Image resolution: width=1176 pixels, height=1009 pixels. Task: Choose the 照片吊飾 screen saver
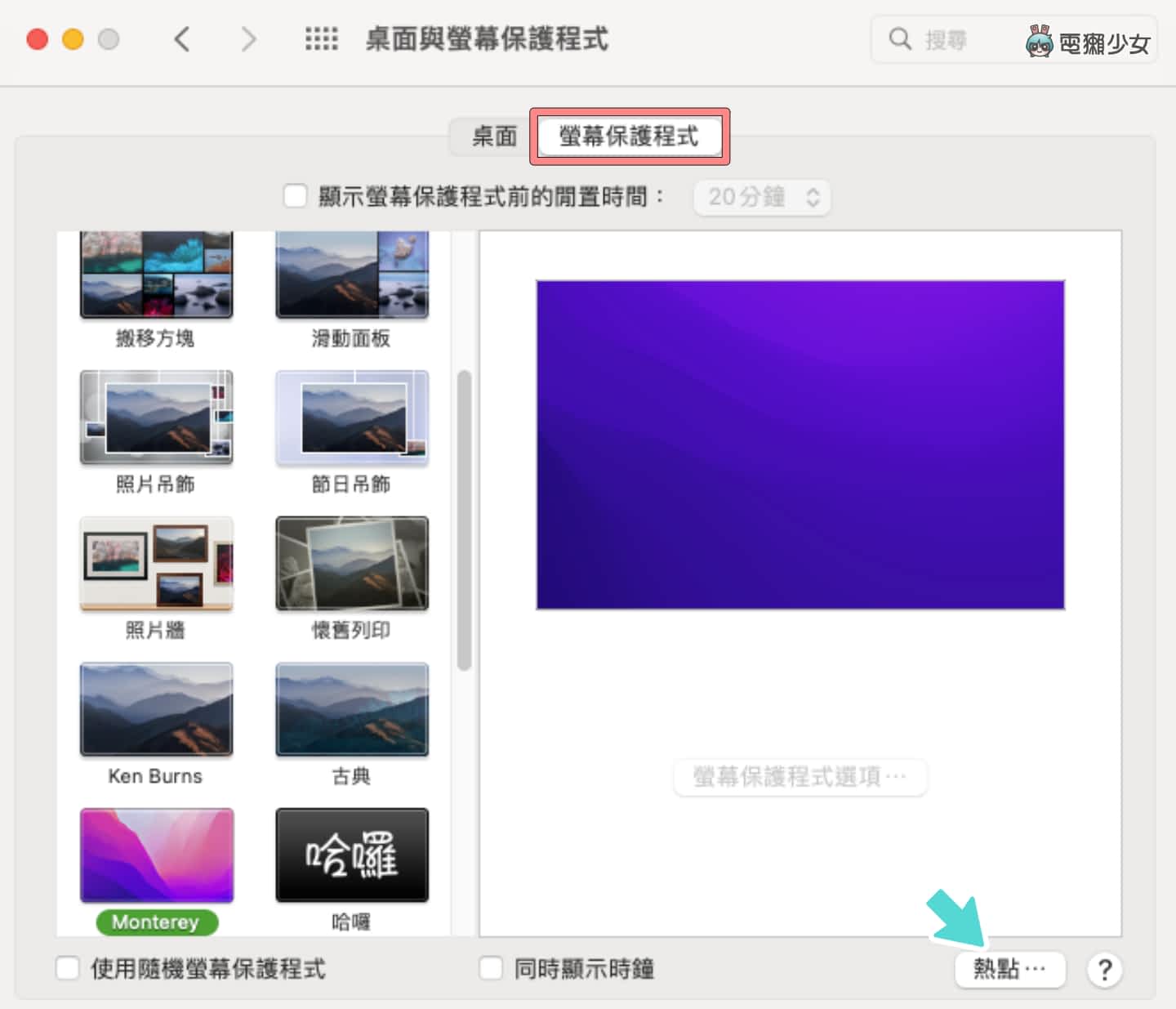pos(156,417)
